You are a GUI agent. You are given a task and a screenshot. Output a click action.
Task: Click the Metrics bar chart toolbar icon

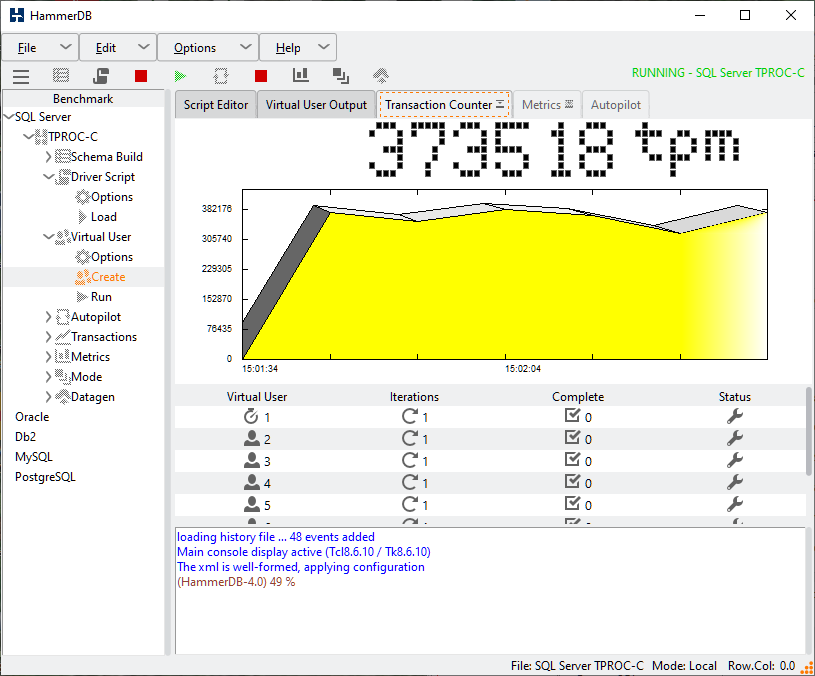pyautogui.click(x=301, y=75)
